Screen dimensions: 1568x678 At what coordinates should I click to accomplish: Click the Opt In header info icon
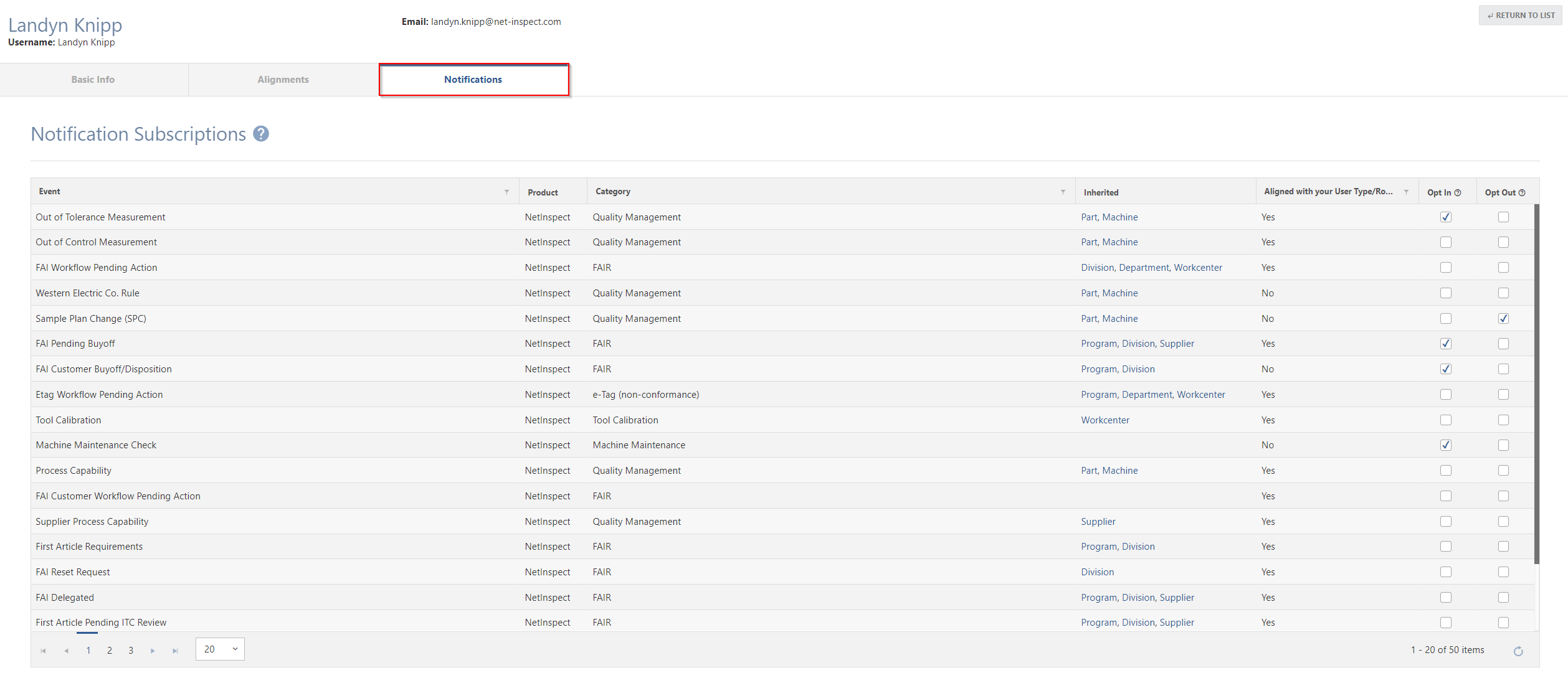(x=1458, y=193)
